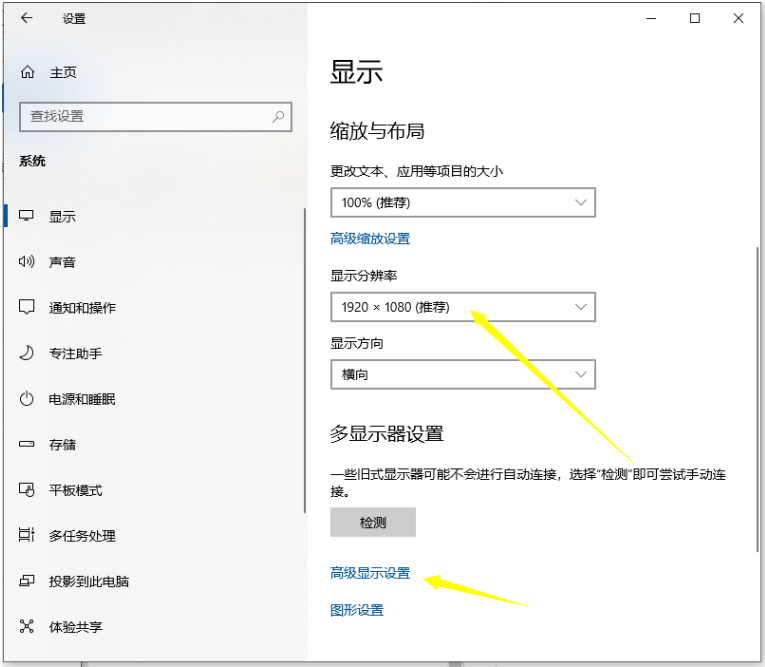Click the Display (显示) monitor icon
Screen dimensions: 765x667
coord(27,216)
